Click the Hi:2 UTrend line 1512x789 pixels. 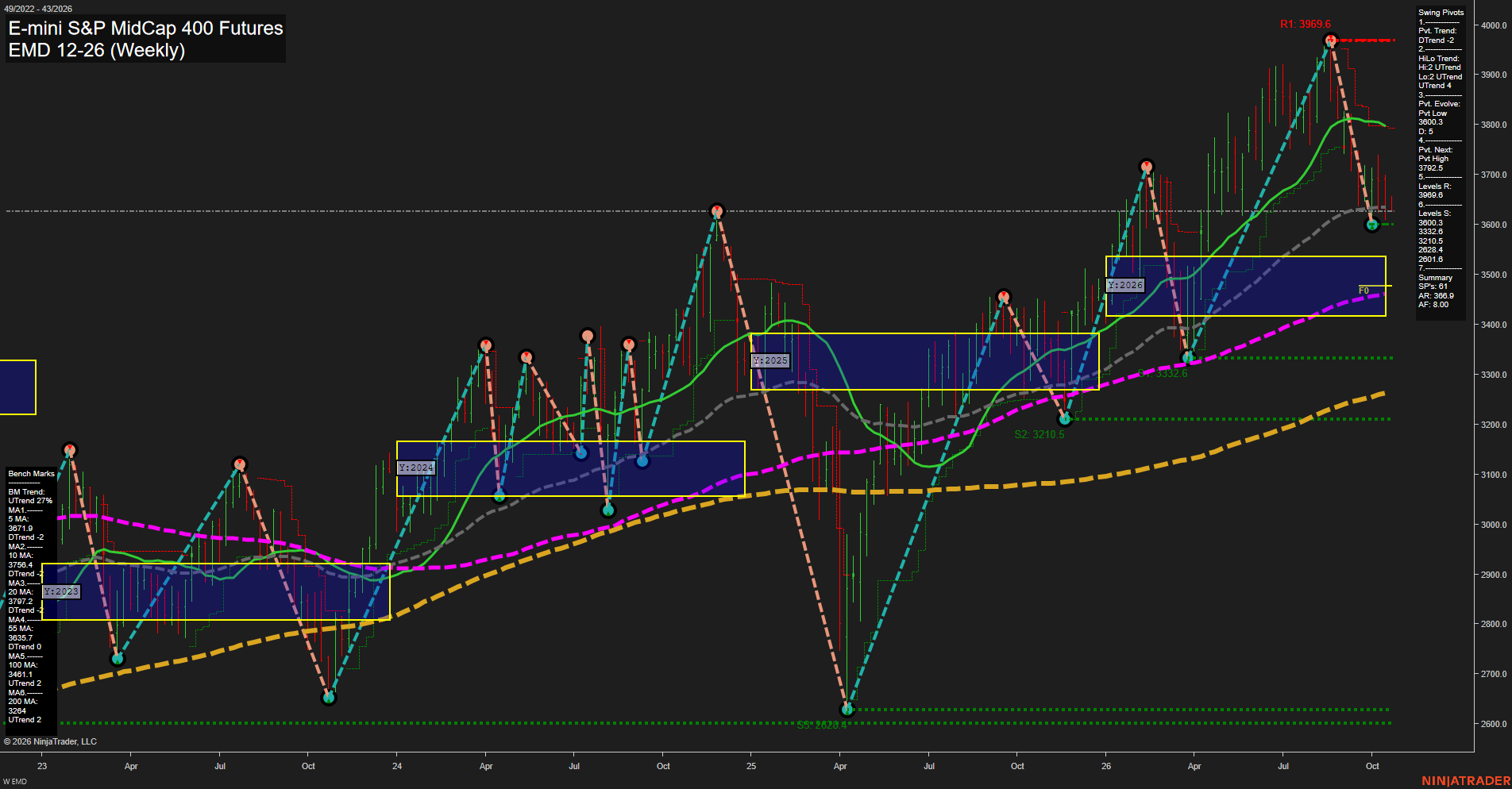coord(1440,67)
